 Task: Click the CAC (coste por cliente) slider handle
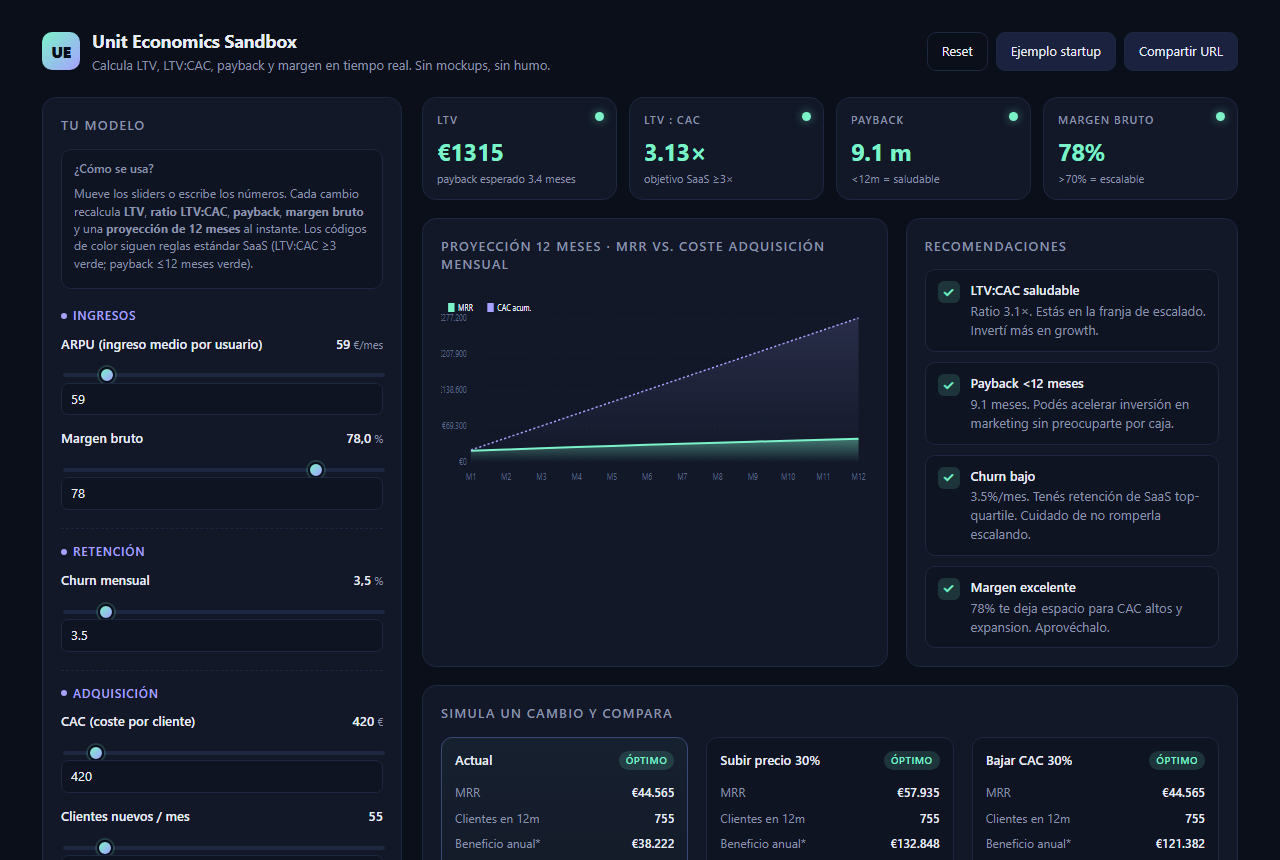tap(96, 752)
